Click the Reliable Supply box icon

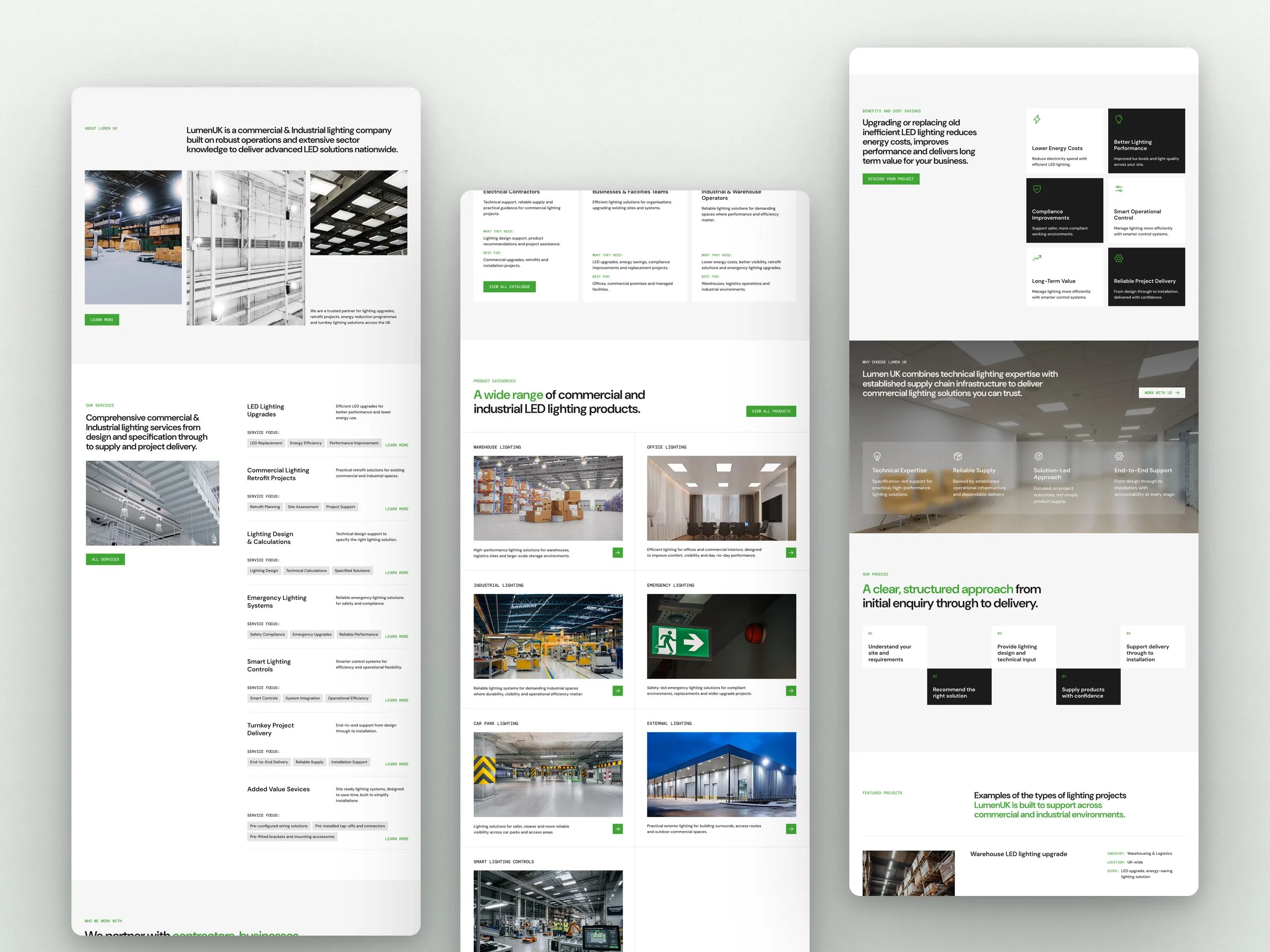pyautogui.click(x=957, y=456)
